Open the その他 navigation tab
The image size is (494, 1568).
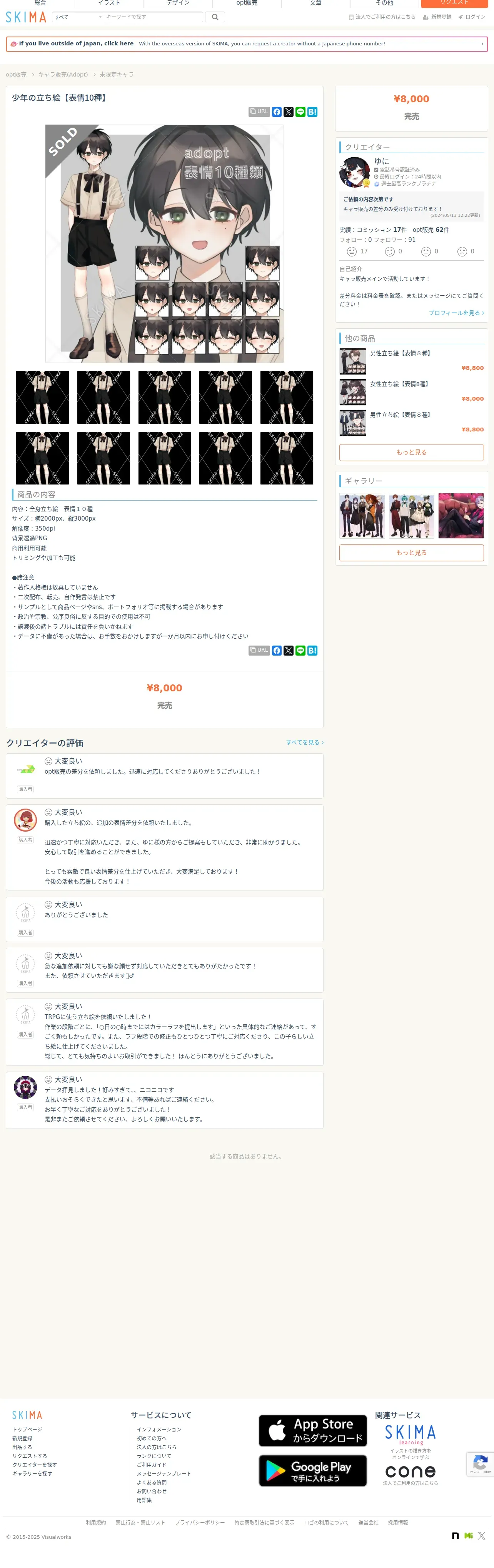pyautogui.click(x=384, y=3)
